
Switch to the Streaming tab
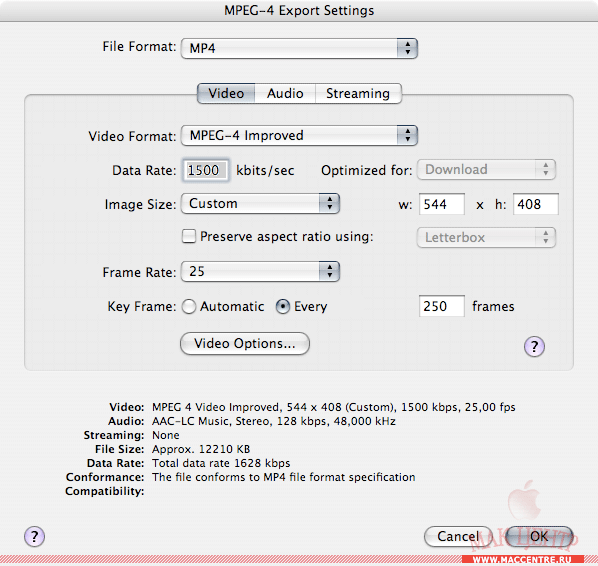pyautogui.click(x=358, y=93)
